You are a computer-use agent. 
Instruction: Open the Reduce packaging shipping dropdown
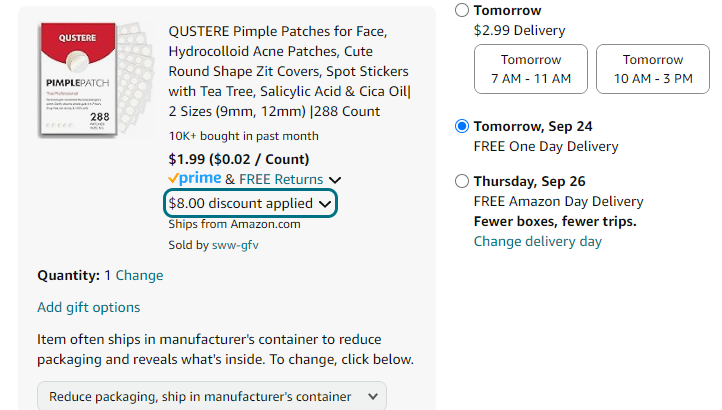212,396
